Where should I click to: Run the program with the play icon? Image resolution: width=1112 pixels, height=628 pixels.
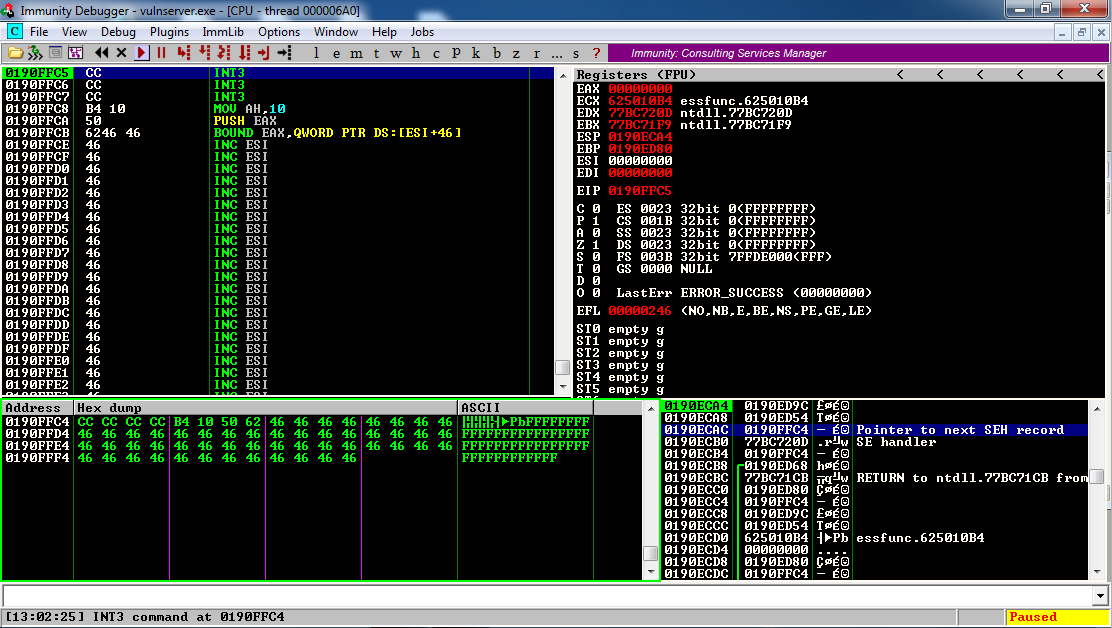coord(142,53)
